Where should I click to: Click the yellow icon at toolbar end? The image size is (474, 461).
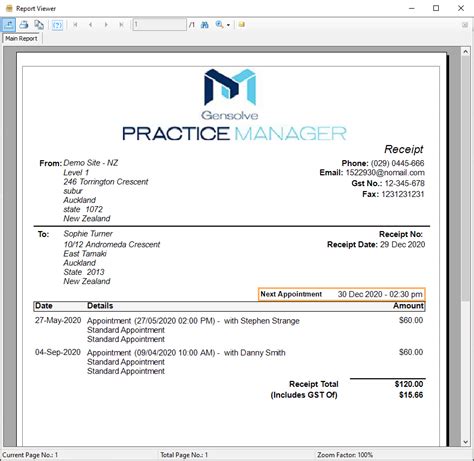(242, 24)
